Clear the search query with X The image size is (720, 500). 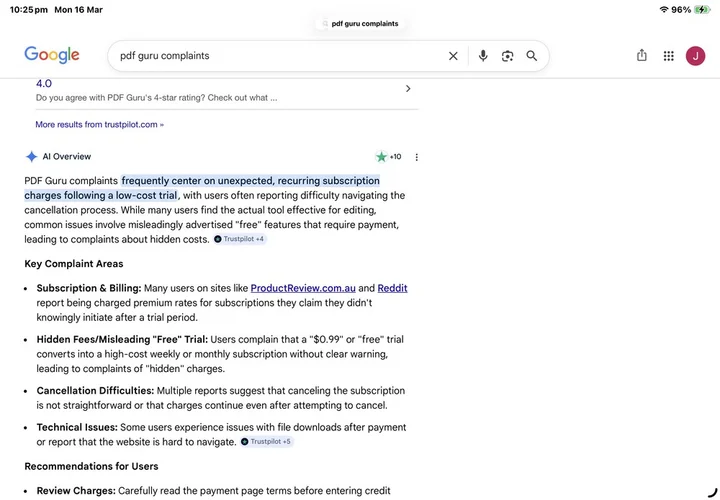[453, 56]
